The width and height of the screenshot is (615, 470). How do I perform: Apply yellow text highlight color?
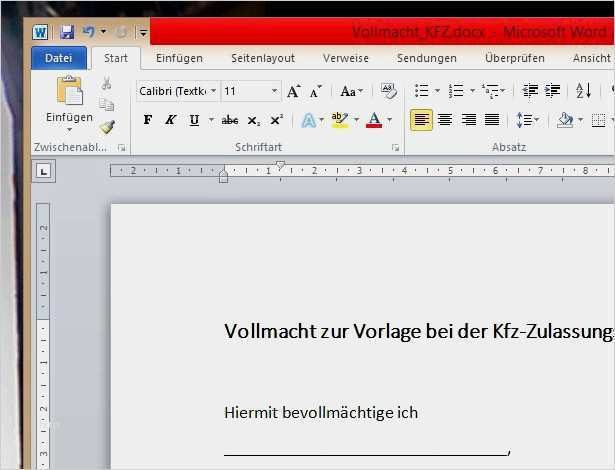point(339,120)
